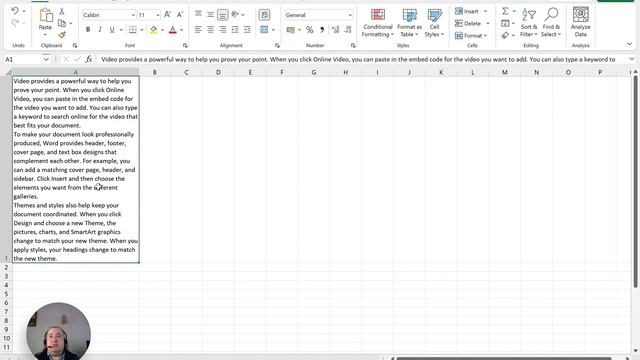The height and width of the screenshot is (360, 640).
Task: Open Cell Styles gallery
Action: click(434, 23)
